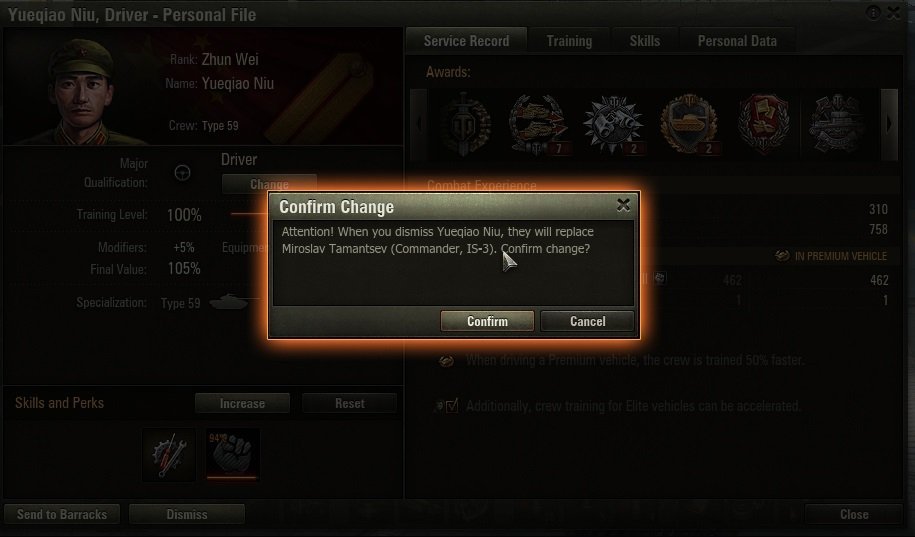This screenshot has width=915, height=537.
Task: Select the spiked star award medal
Action: pos(613,125)
